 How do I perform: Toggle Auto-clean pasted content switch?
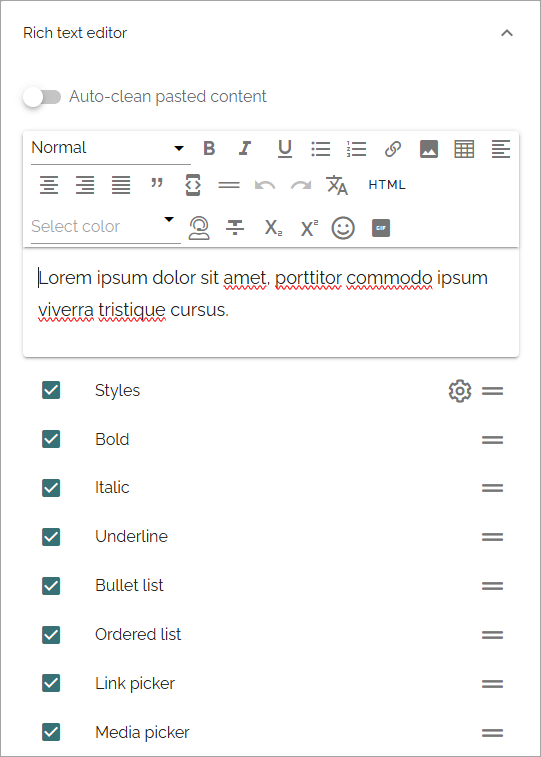pyautogui.click(x=42, y=97)
